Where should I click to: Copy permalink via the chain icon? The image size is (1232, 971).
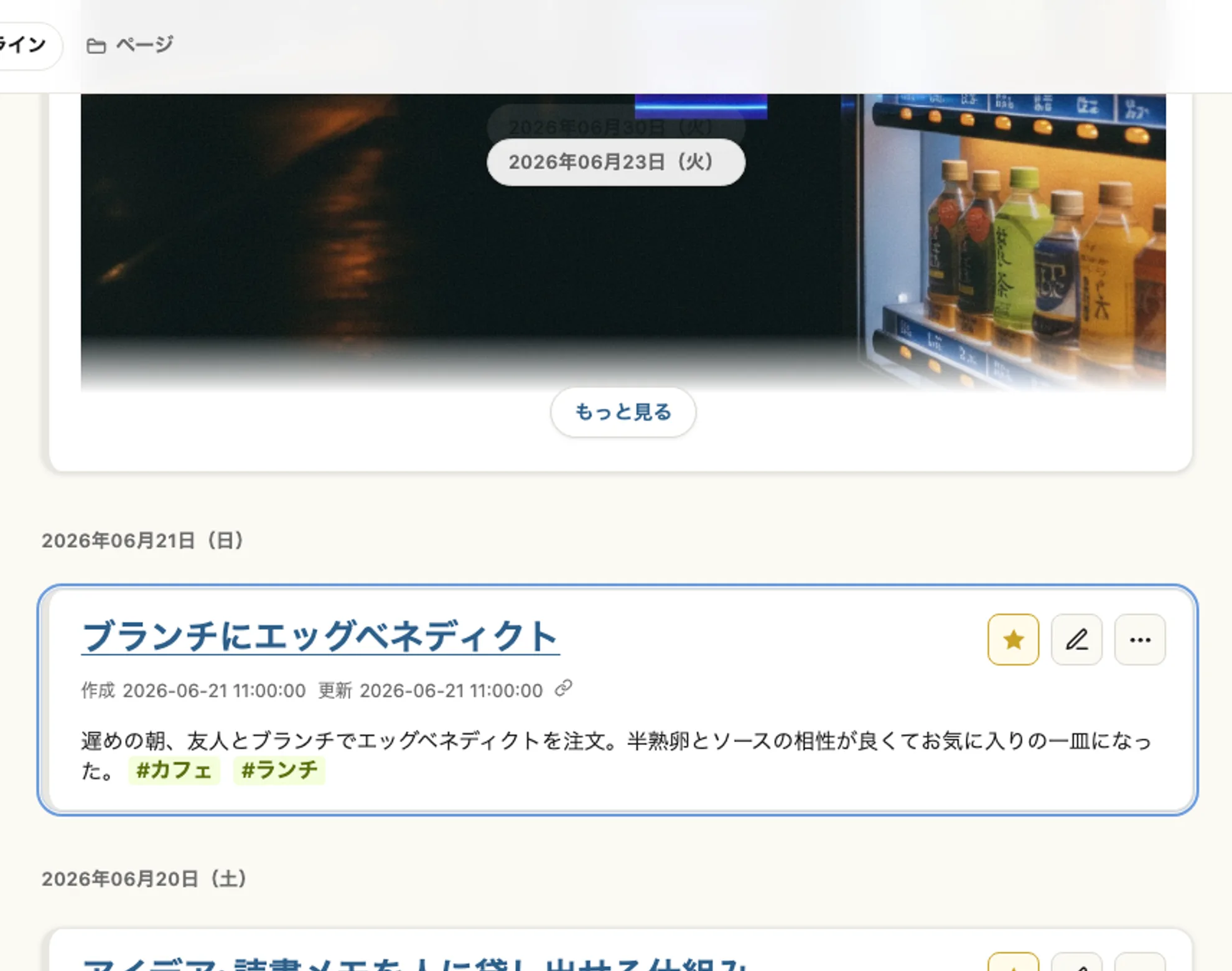(x=563, y=688)
